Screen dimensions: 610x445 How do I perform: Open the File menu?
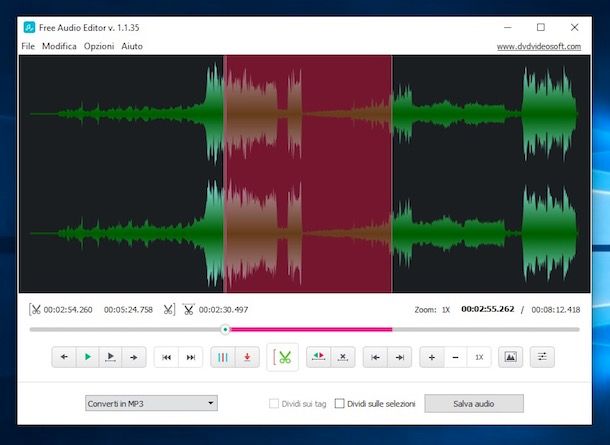click(28, 46)
